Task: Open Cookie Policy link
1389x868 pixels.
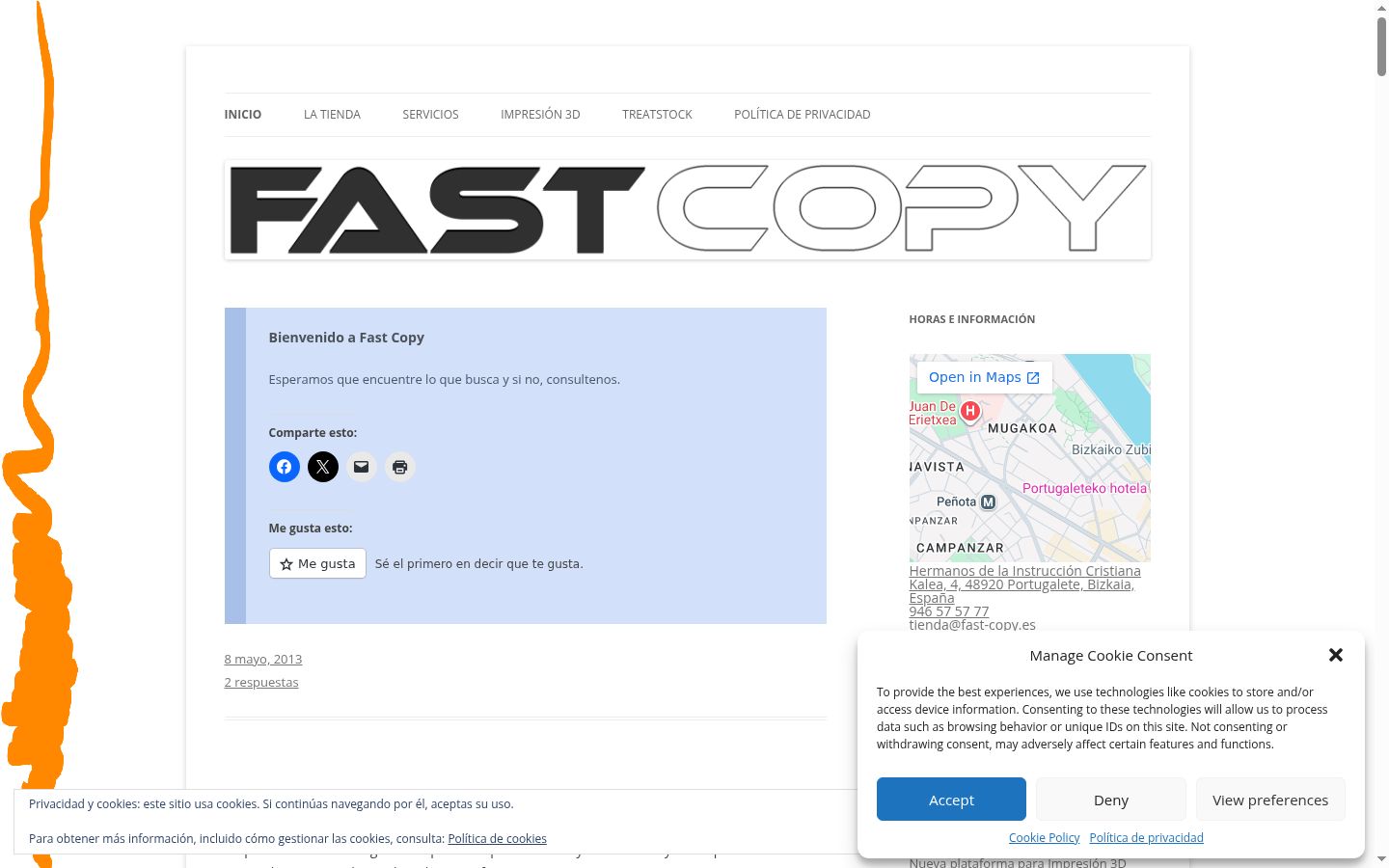Action: pyautogui.click(x=1044, y=838)
